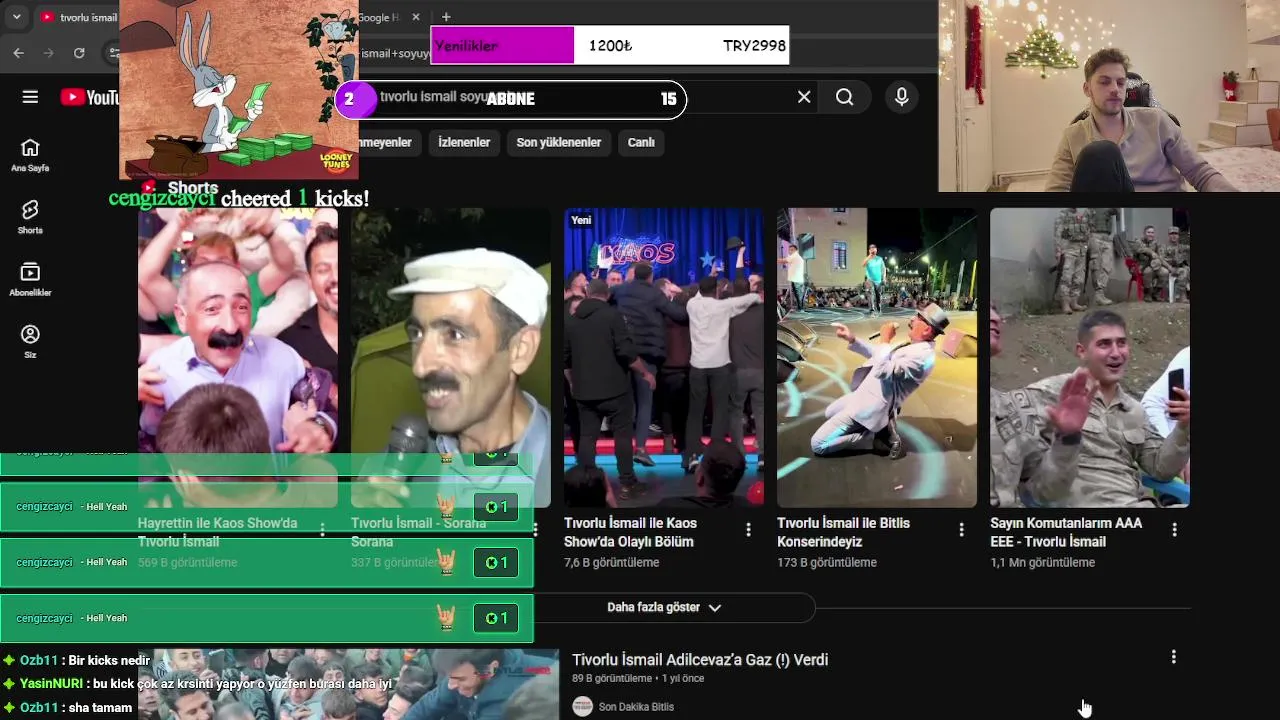This screenshot has width=1280, height=720.
Task: Start voice search with microphone icon
Action: tap(902, 97)
